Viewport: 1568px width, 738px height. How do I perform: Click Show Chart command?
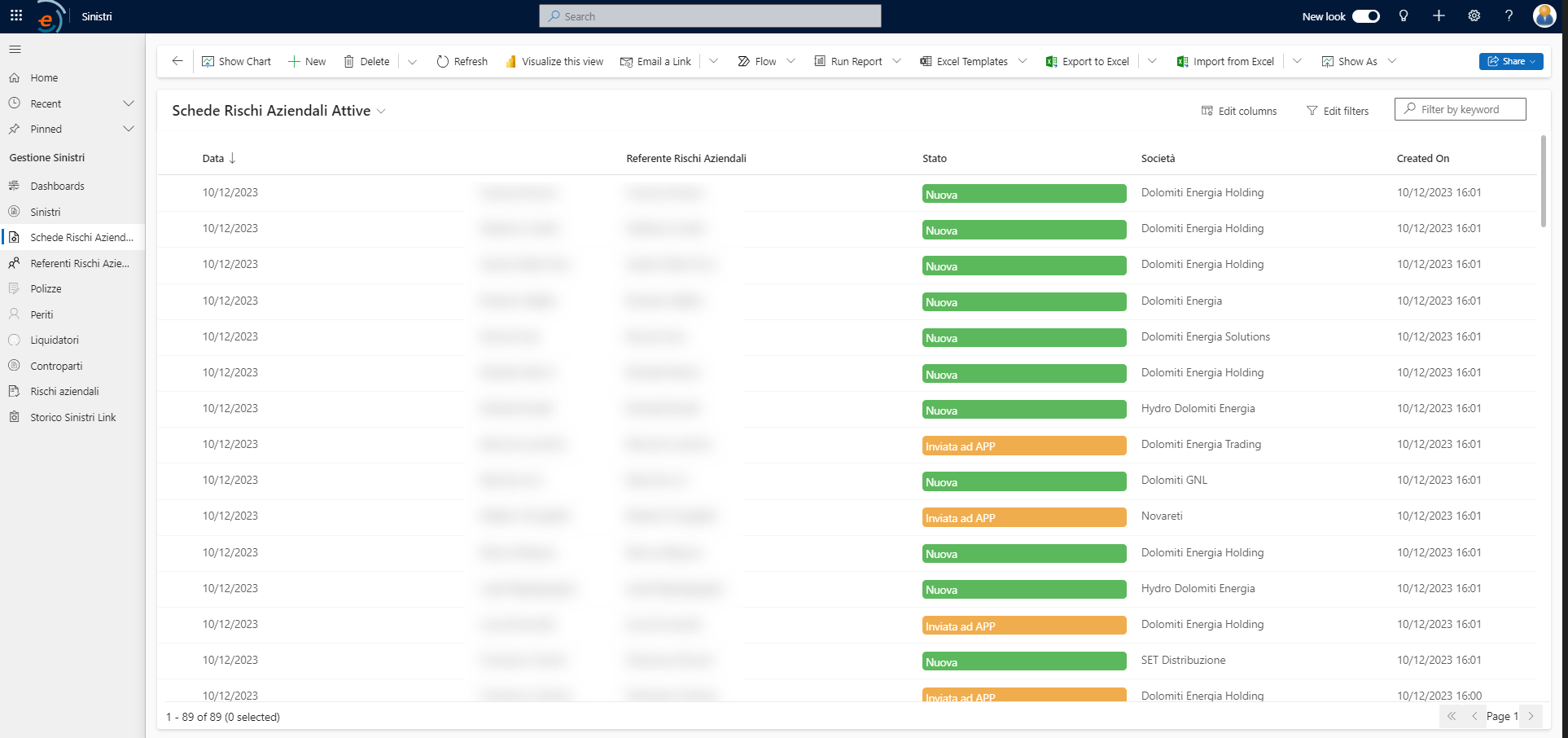tap(236, 61)
